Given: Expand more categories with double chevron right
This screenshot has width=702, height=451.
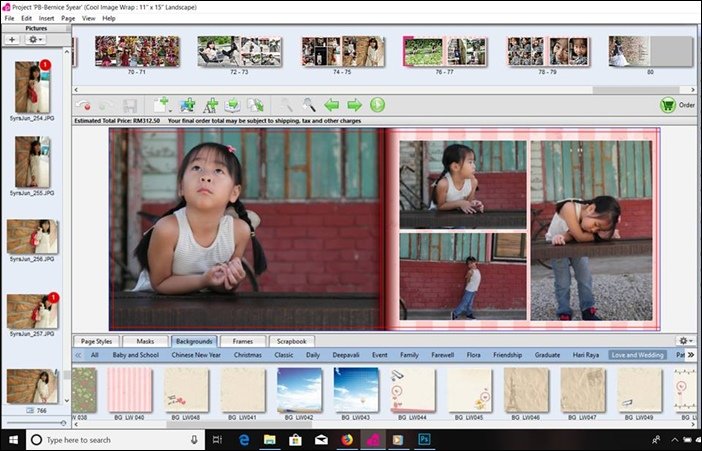Looking at the screenshot, I should coord(691,355).
